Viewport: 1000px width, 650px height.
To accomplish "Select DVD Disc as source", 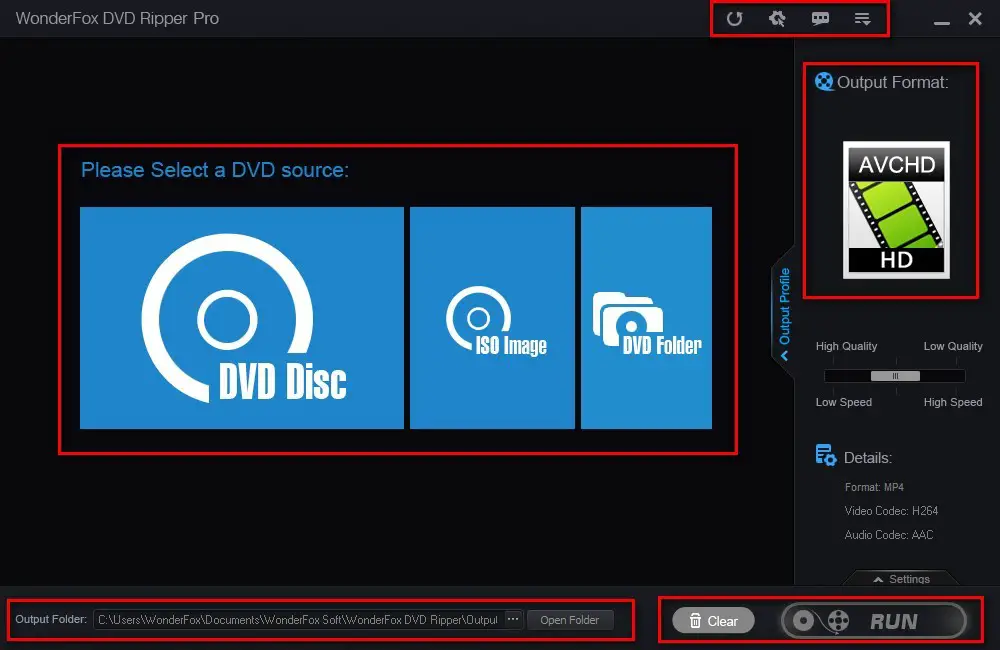I will (242, 318).
